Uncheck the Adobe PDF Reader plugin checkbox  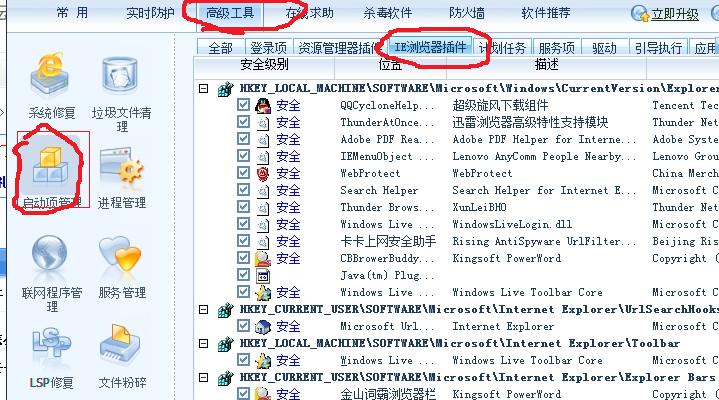point(243,139)
